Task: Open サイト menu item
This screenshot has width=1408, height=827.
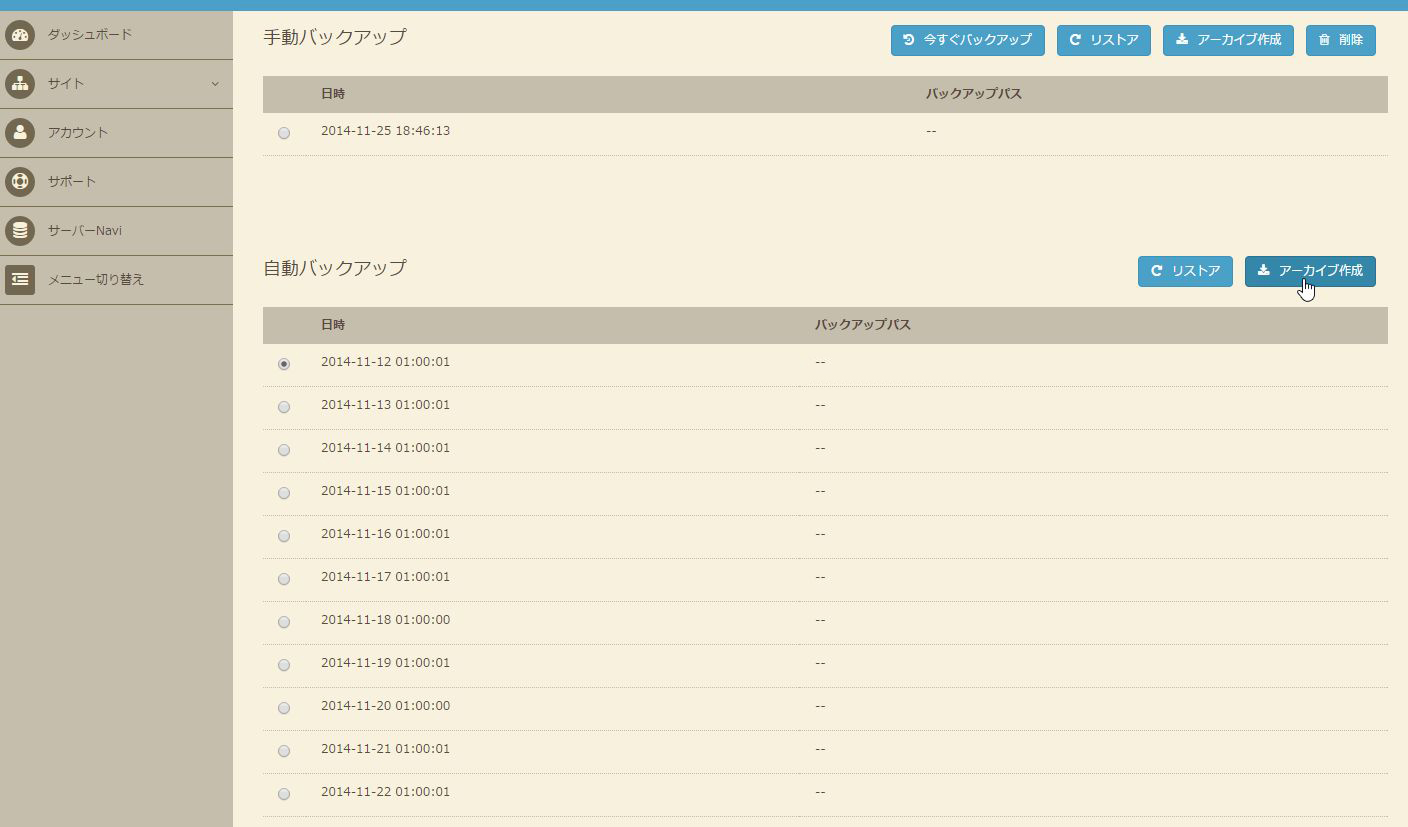Action: pyautogui.click(x=116, y=84)
